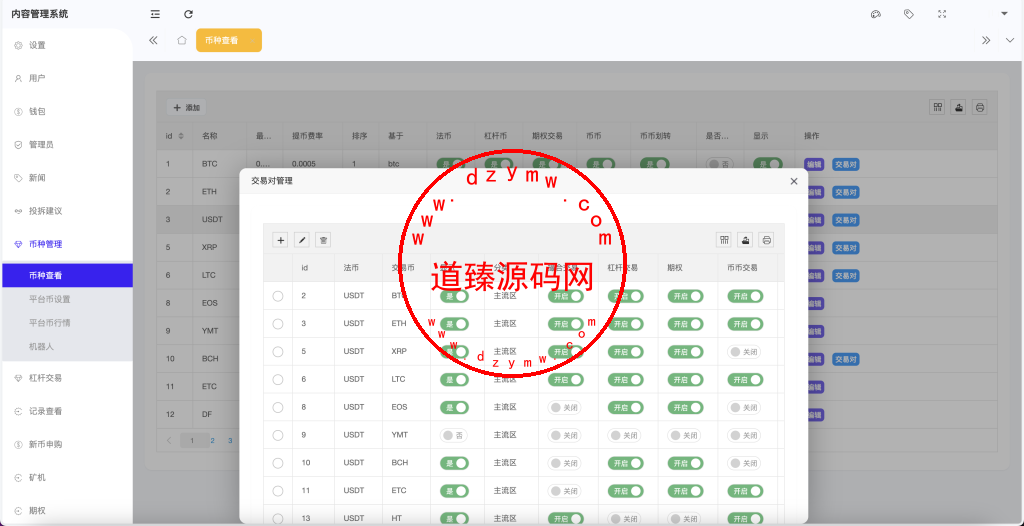Click the tab scroll-right double chevron
Screen dimensions: 1024x526
point(986,40)
